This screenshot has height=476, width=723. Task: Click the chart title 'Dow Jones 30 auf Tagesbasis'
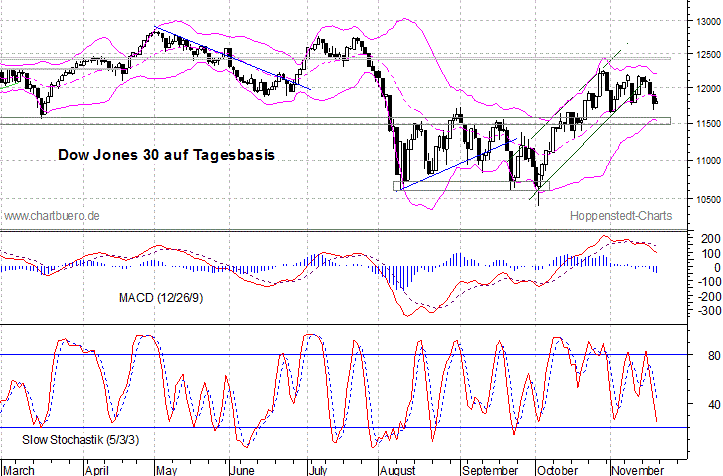click(x=166, y=155)
